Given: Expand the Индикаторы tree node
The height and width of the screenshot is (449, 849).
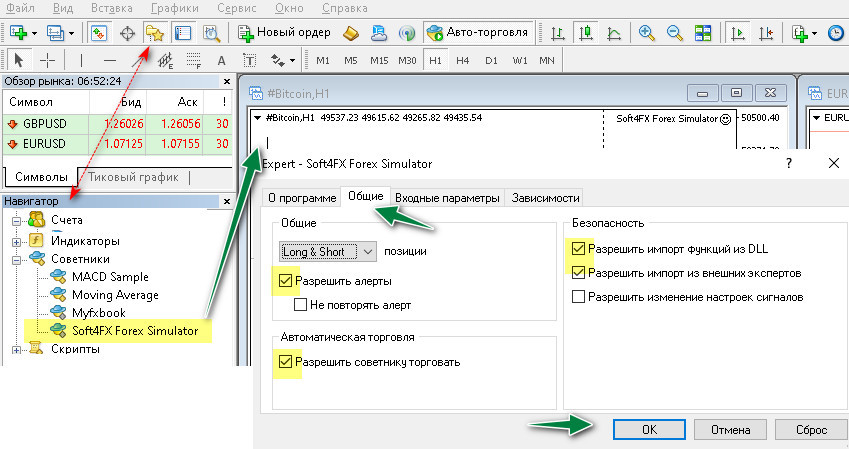Looking at the screenshot, I should pos(16,242).
